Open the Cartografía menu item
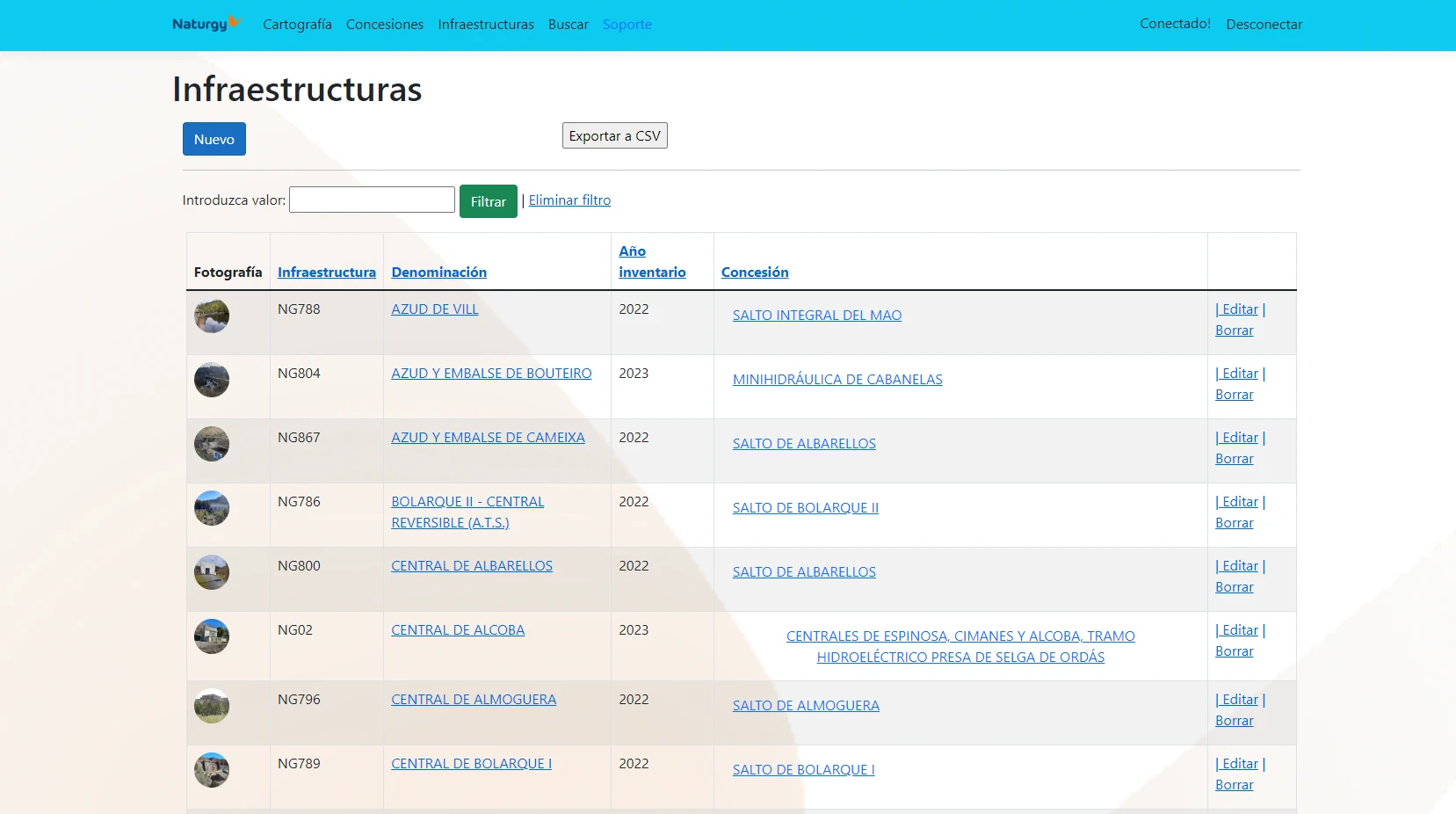This screenshot has height=814, width=1456. pos(297,25)
